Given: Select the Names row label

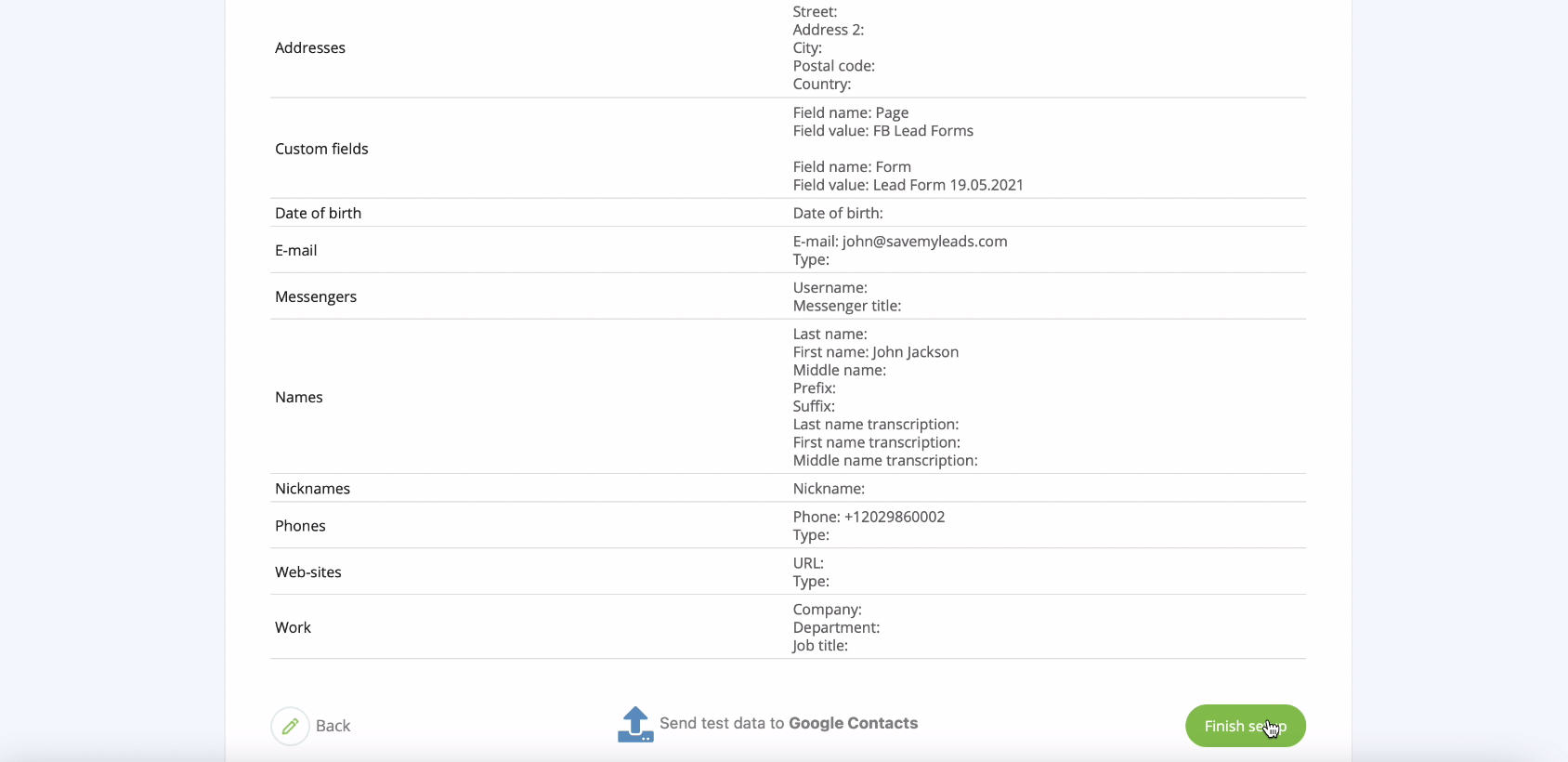Looking at the screenshot, I should (299, 397).
